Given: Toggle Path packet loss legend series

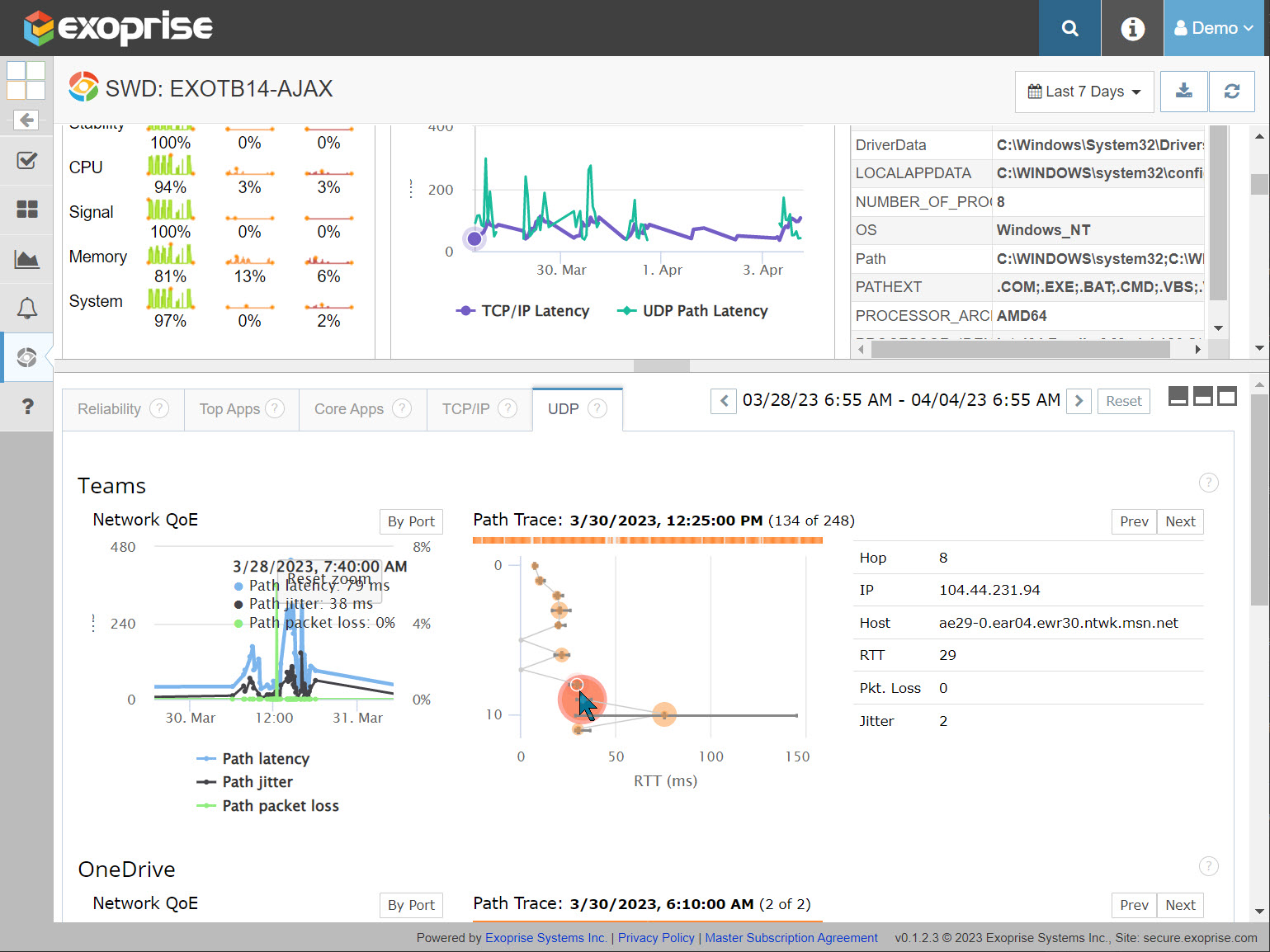Looking at the screenshot, I should [x=268, y=806].
